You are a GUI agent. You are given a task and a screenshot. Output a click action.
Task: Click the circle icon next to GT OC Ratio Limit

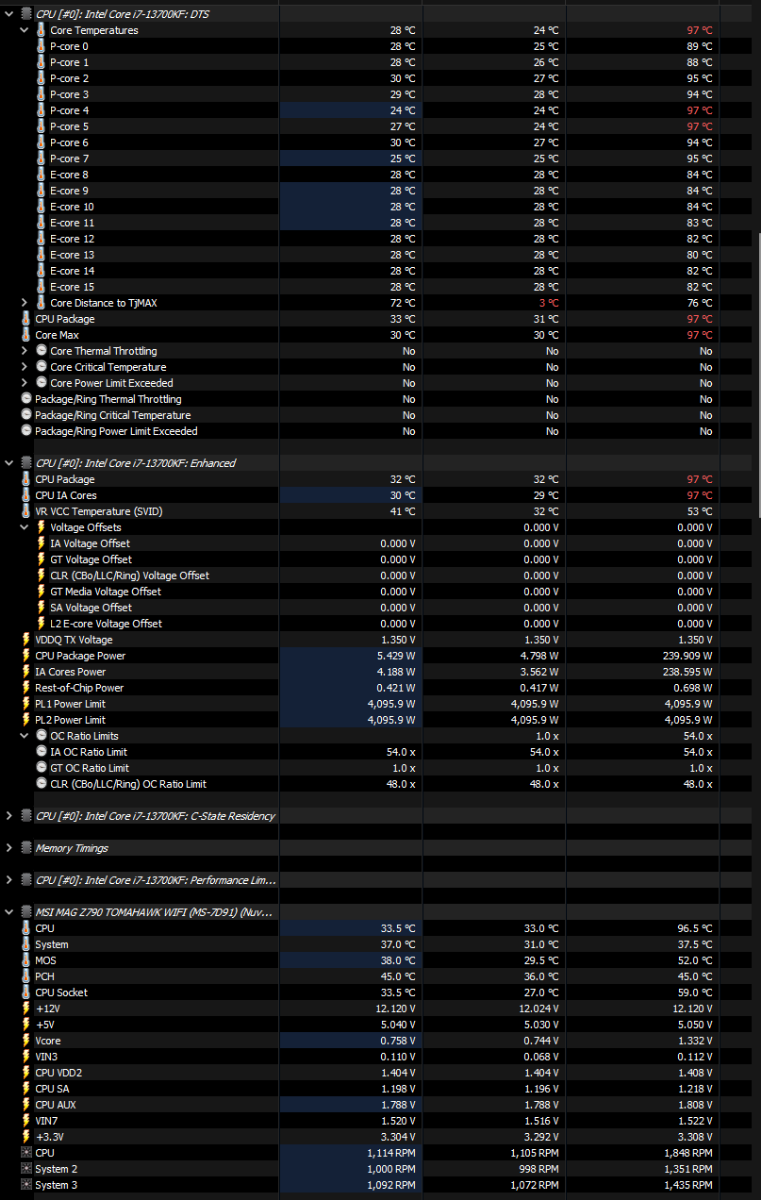click(41, 767)
